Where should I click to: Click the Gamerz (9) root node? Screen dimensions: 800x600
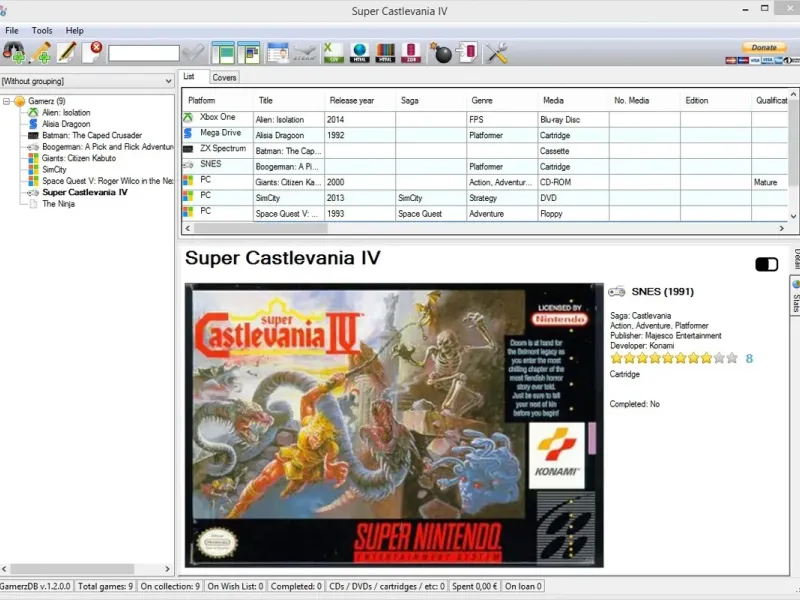46,101
